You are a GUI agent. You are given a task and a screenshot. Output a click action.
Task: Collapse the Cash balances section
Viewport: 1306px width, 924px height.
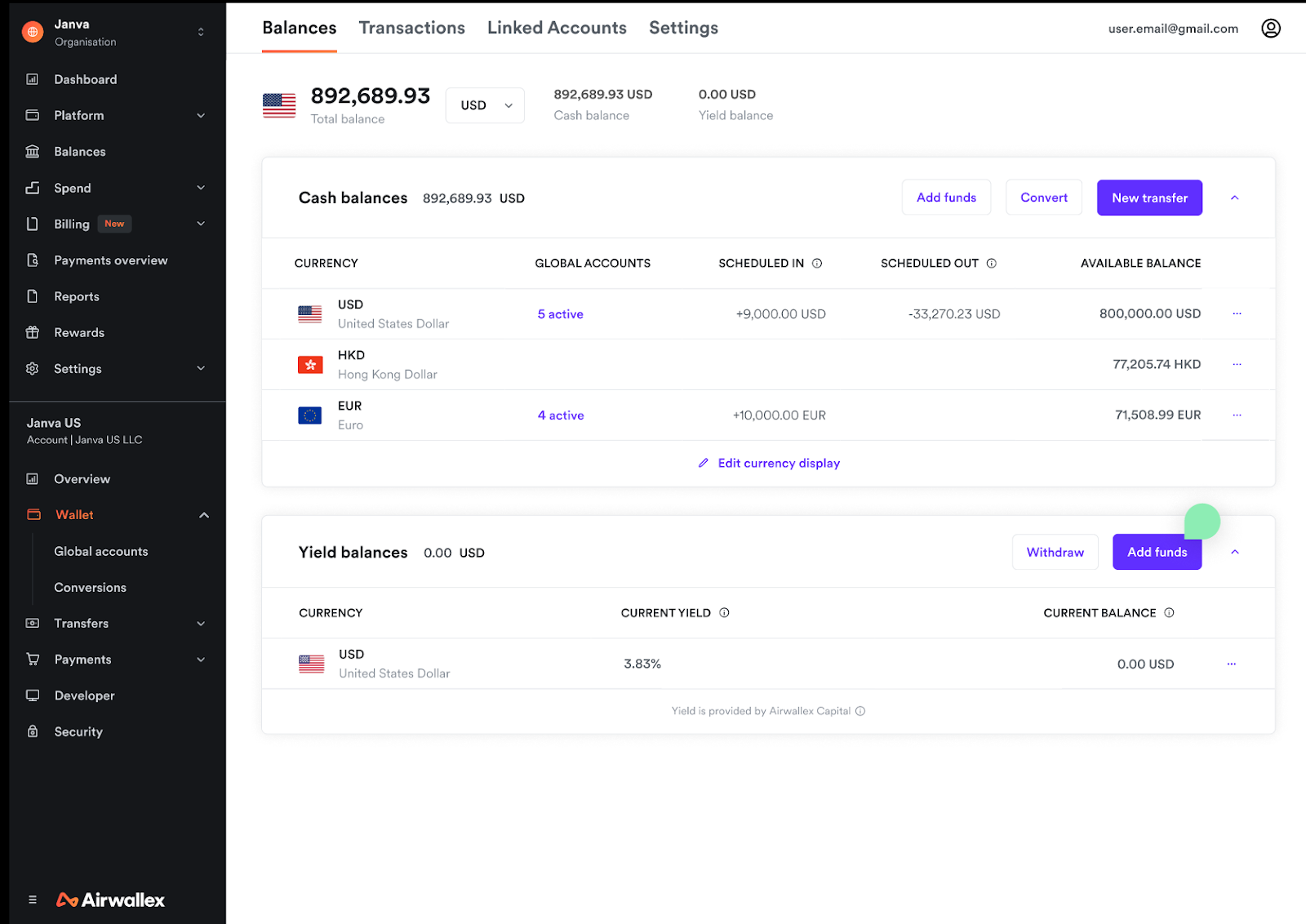[1234, 198]
